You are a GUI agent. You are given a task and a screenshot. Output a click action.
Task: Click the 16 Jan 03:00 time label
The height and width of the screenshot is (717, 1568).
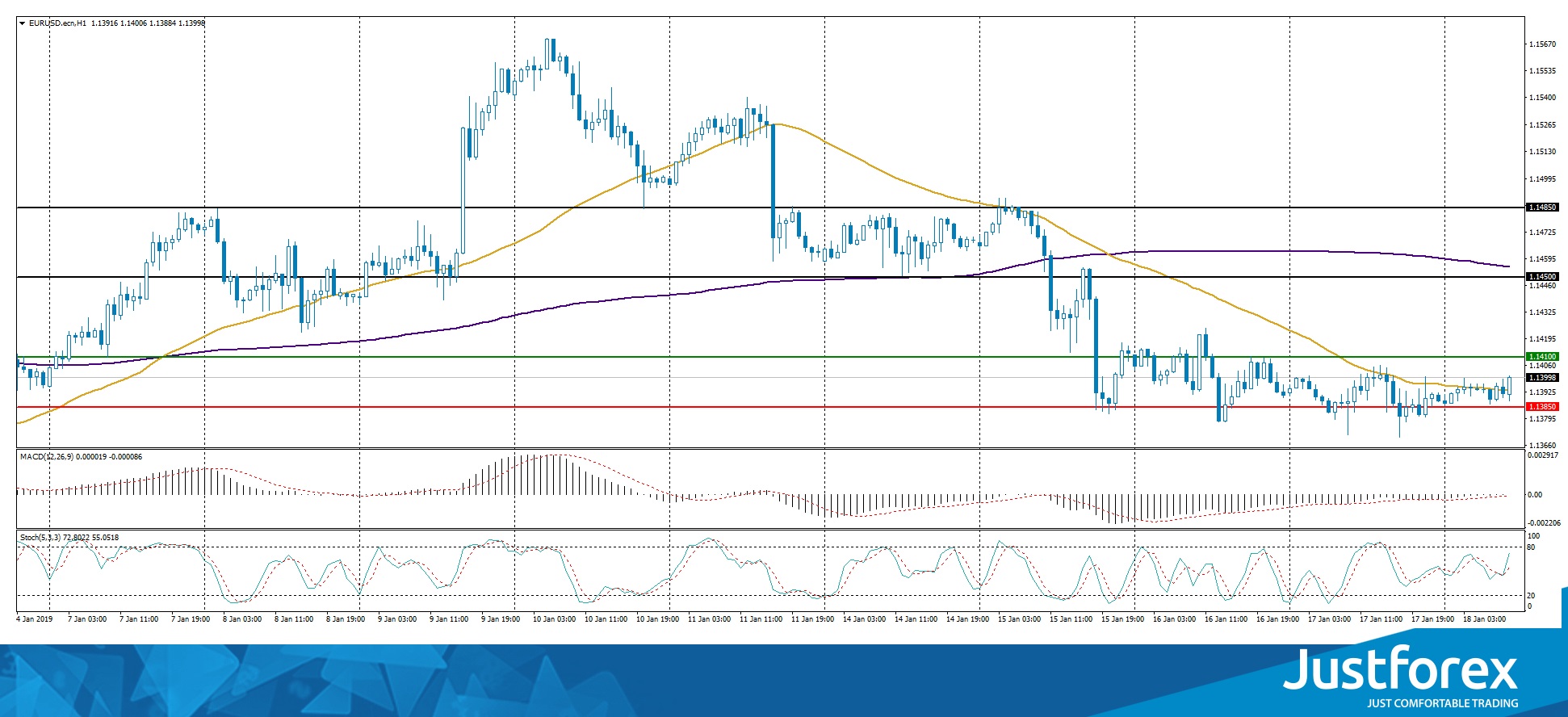click(x=1174, y=619)
